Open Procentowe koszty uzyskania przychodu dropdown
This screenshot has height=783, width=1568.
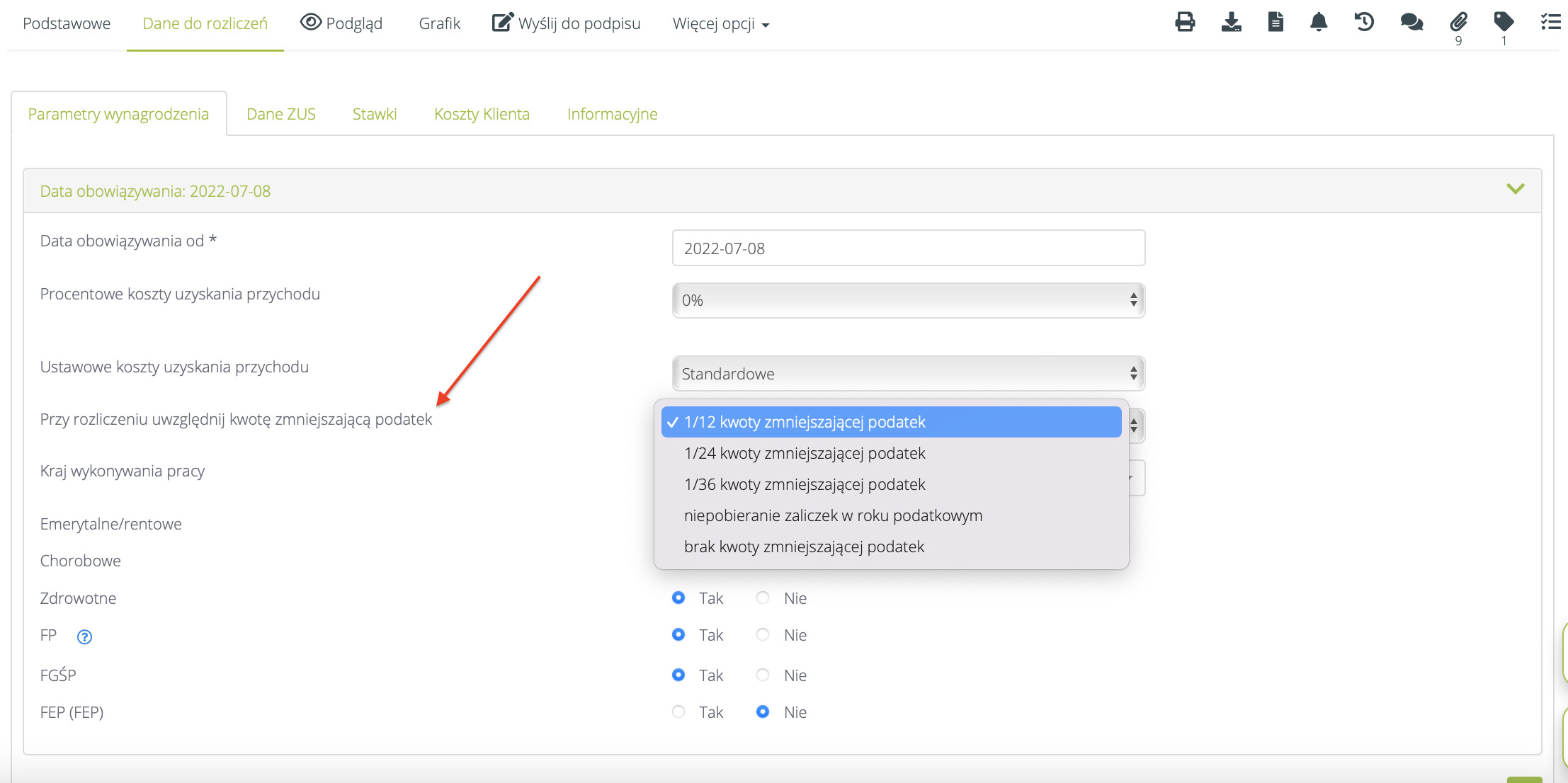tap(908, 300)
